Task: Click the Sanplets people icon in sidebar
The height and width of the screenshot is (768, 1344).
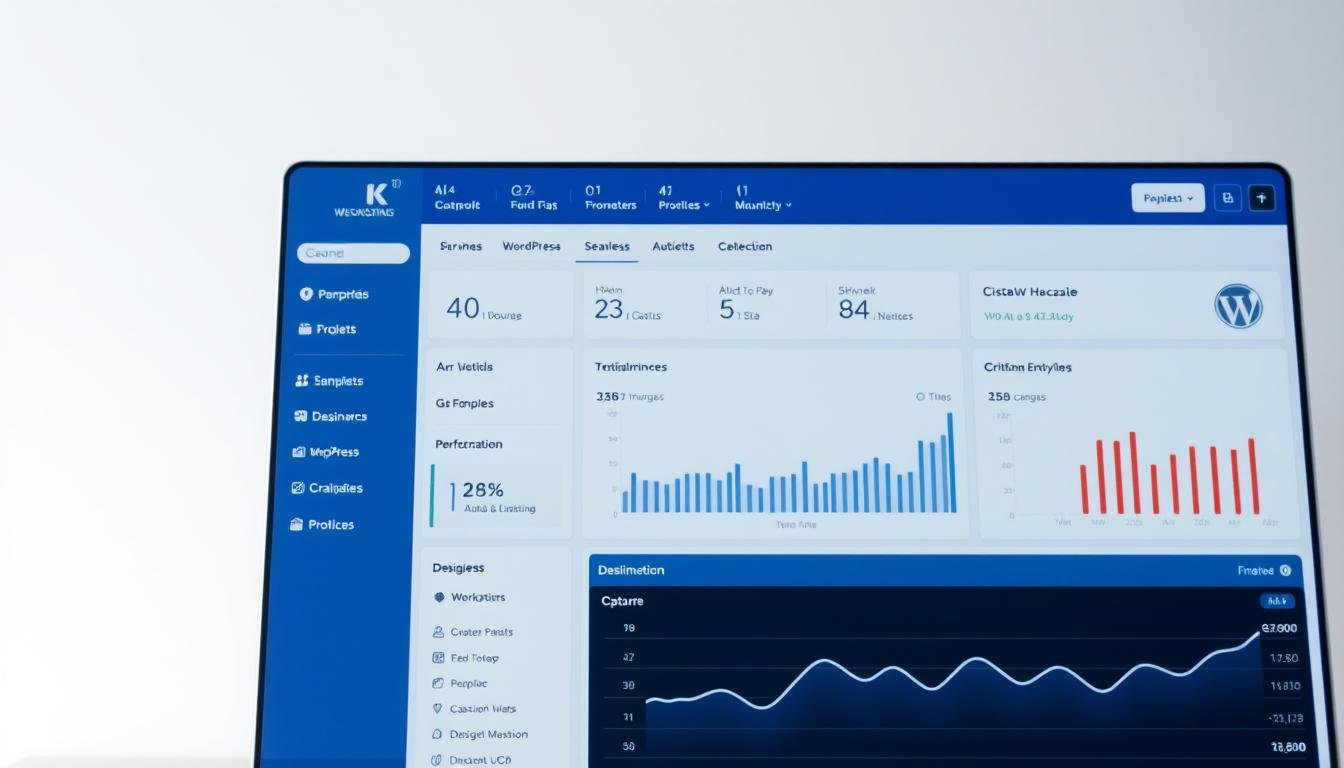Action: point(302,381)
